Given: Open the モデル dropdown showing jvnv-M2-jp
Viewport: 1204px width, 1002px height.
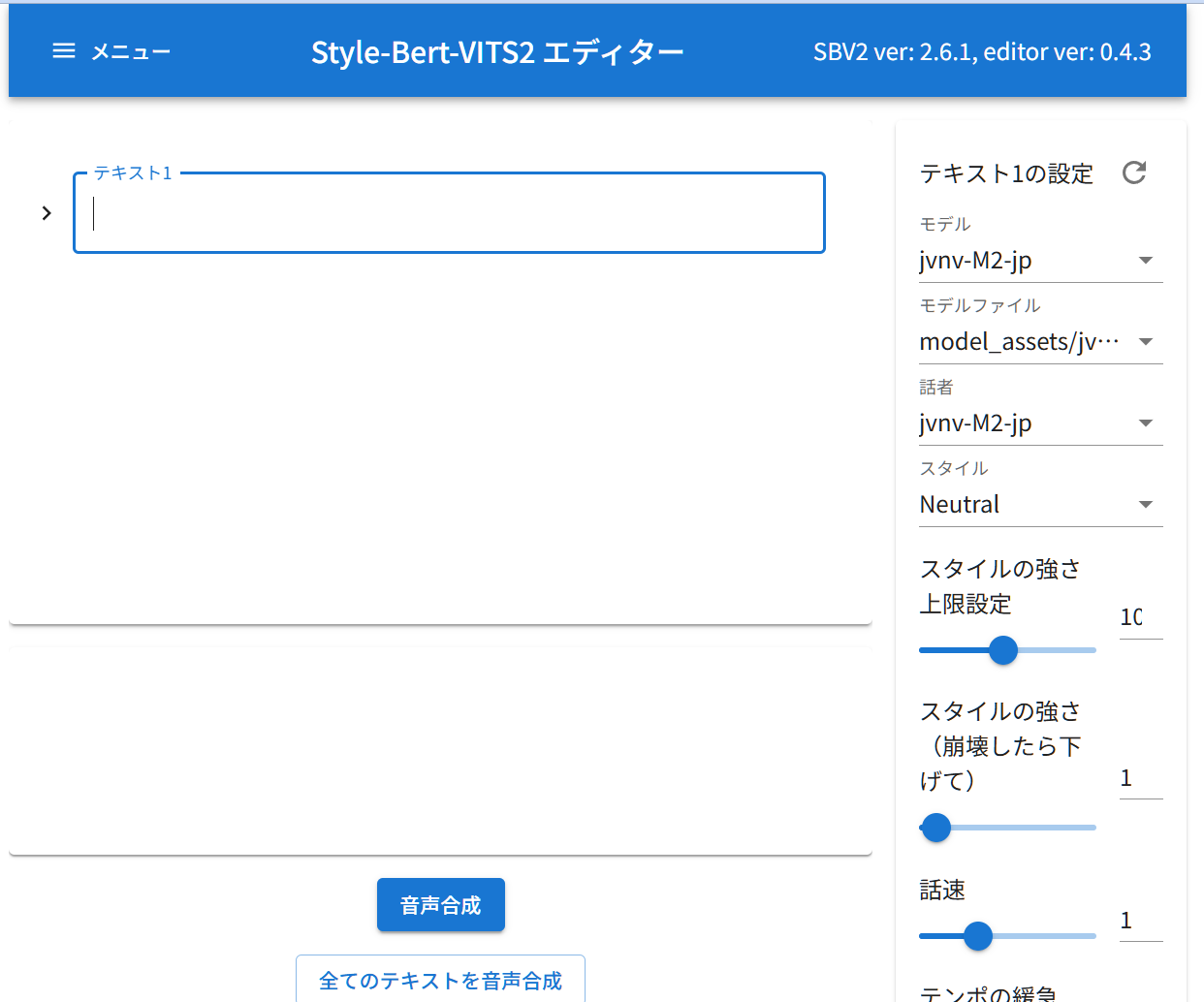Looking at the screenshot, I should tap(1040, 261).
